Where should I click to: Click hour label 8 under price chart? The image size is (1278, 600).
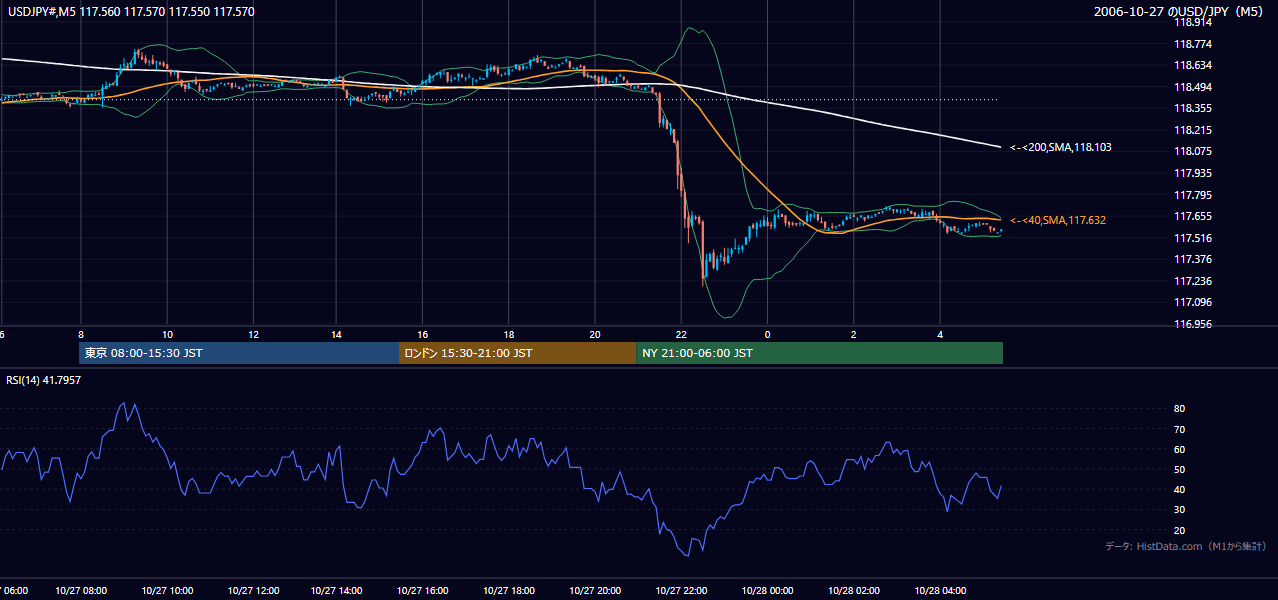[x=81, y=334]
